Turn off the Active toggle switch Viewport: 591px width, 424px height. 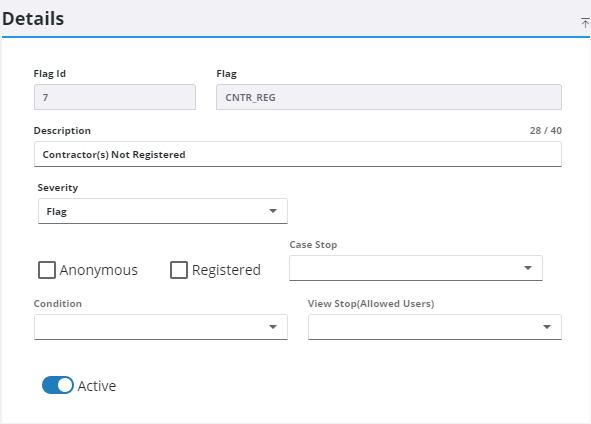[x=58, y=385]
